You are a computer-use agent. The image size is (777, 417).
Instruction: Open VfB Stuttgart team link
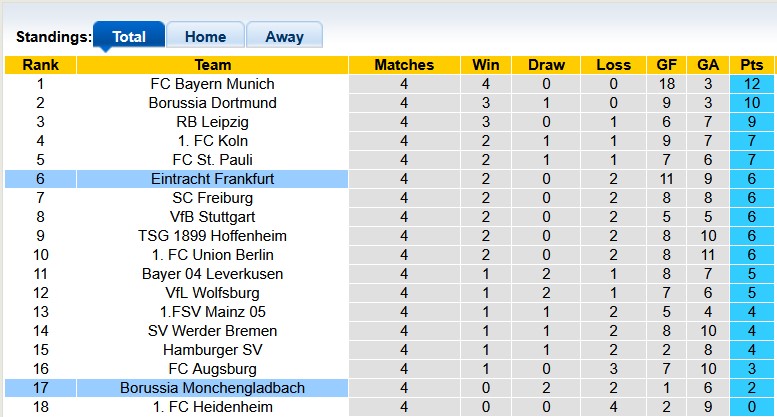pyautogui.click(x=212, y=217)
